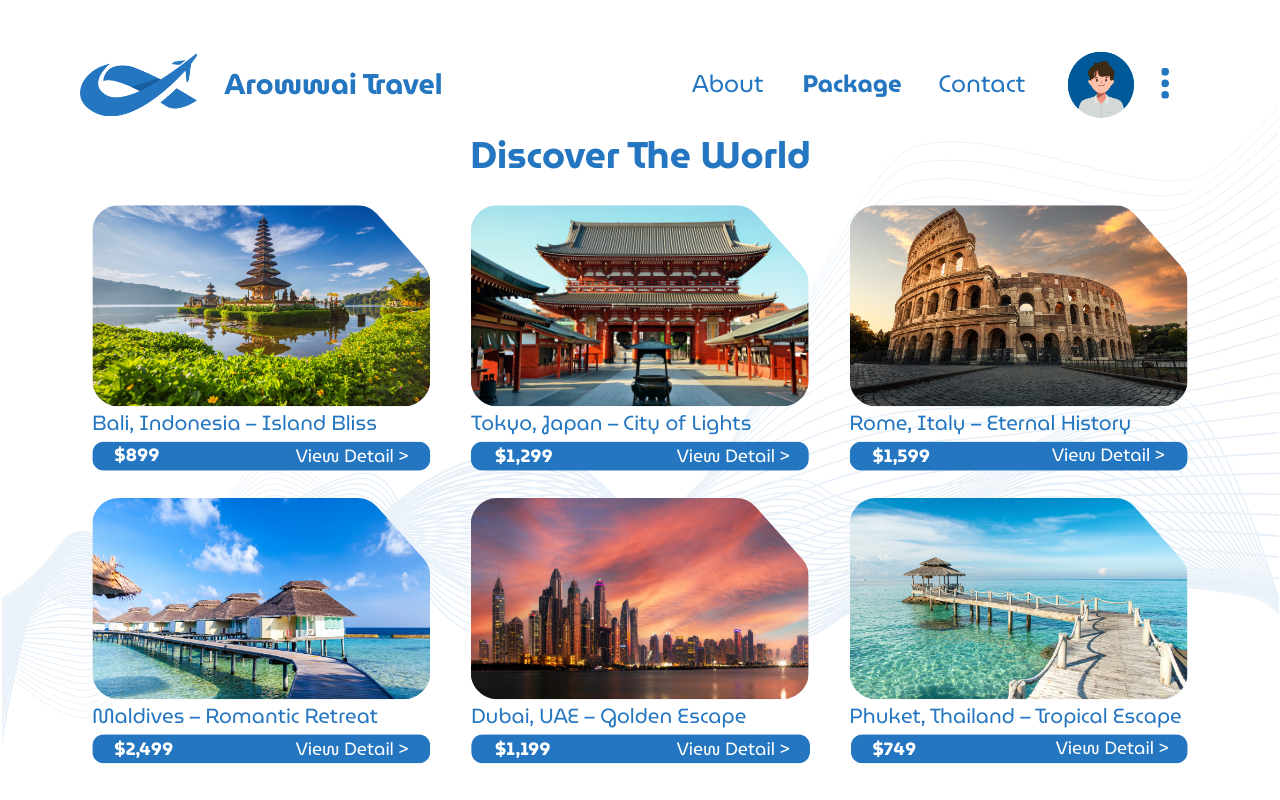View Detail for the Rome package
Image resolution: width=1280 pixels, height=800 pixels.
point(1108,455)
